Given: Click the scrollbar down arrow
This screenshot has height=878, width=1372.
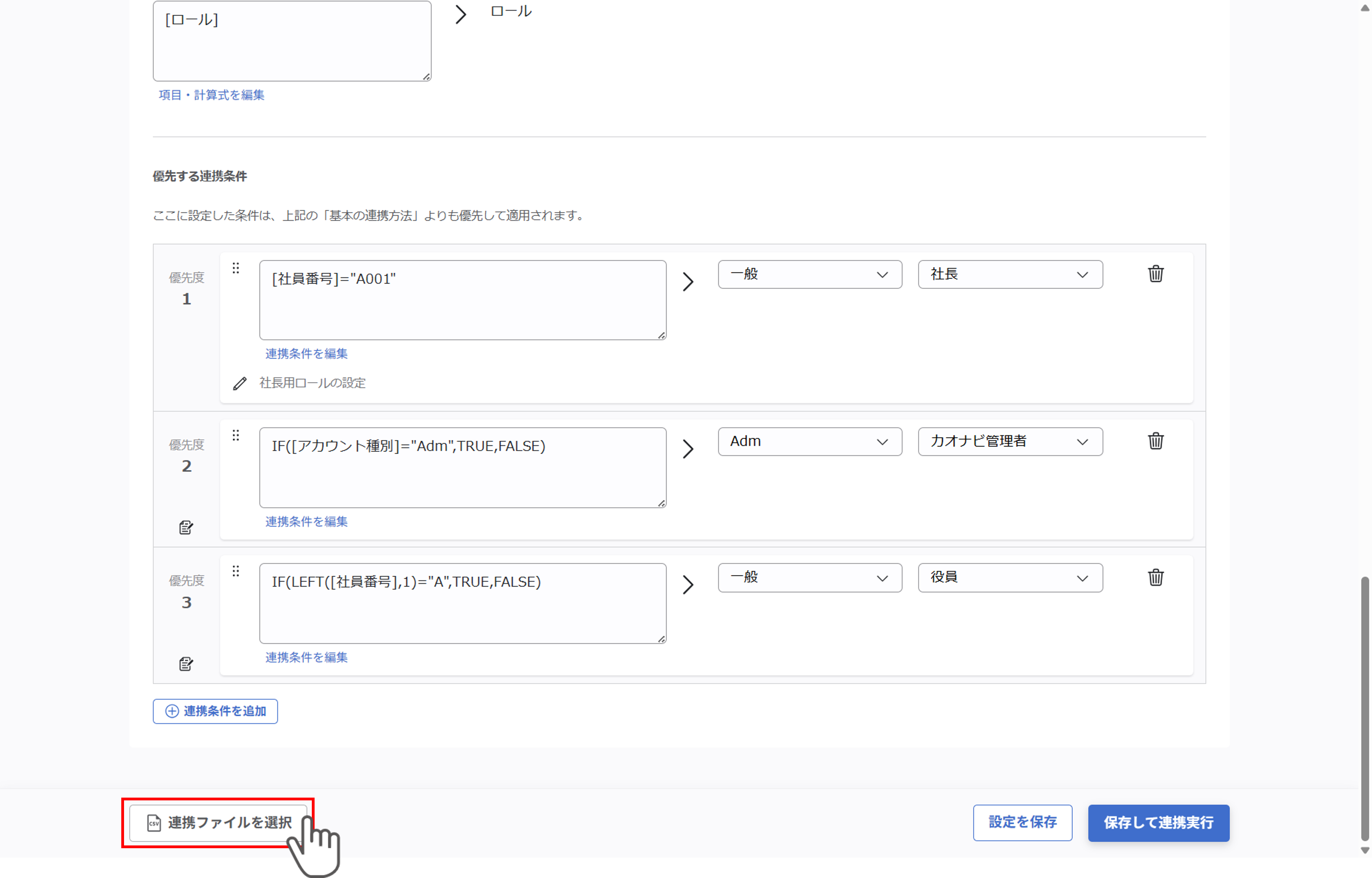Looking at the screenshot, I should [1365, 850].
